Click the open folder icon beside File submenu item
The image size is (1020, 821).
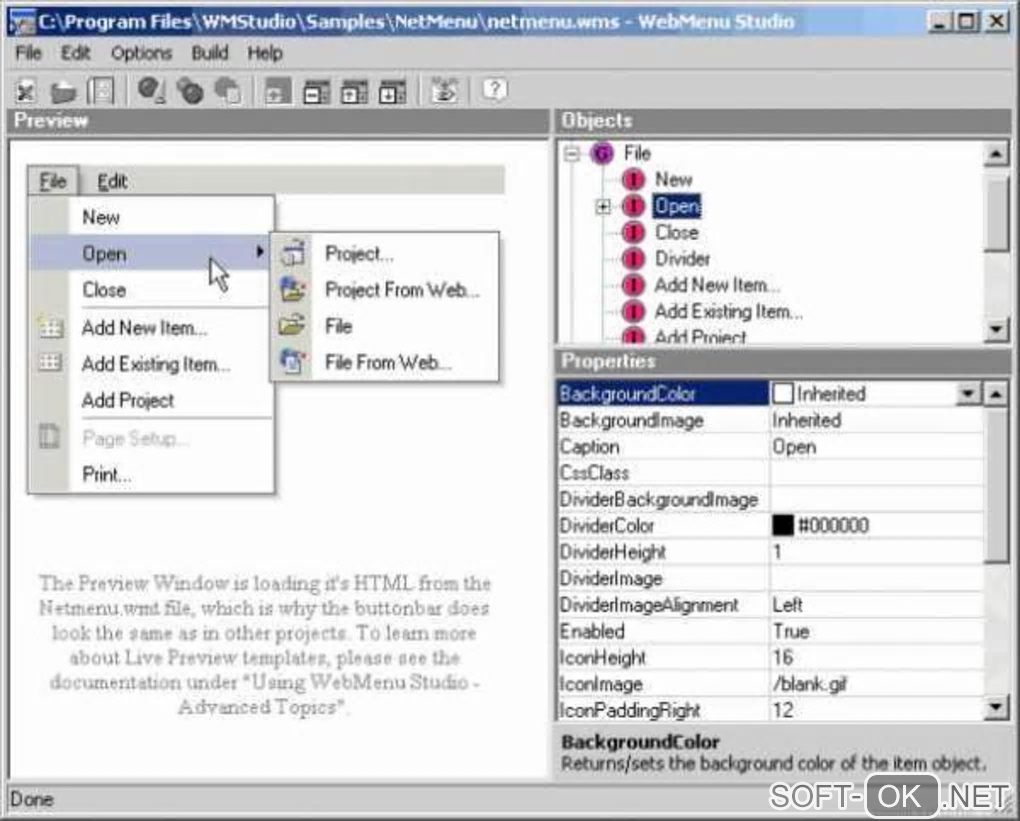click(293, 325)
